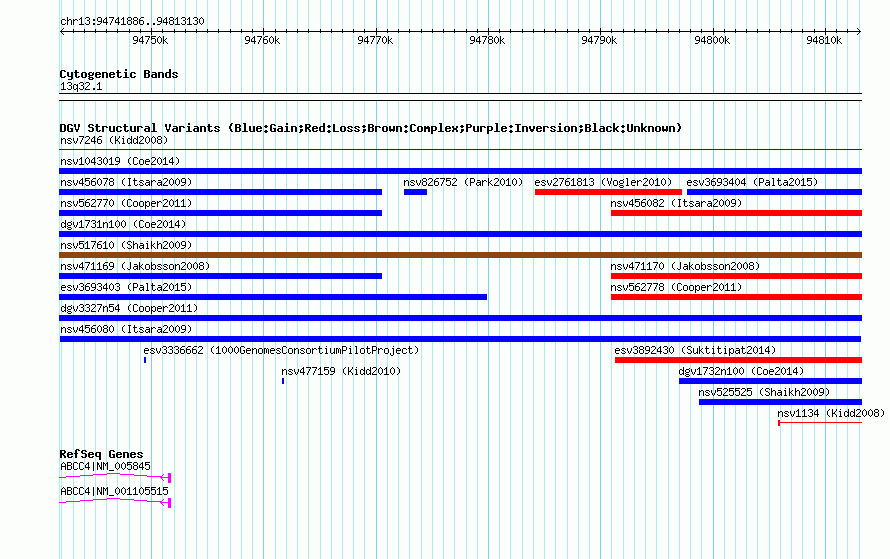Select the esv2761813 (Vogler2010) red loss bar
890x559 pixels.
coord(608,192)
